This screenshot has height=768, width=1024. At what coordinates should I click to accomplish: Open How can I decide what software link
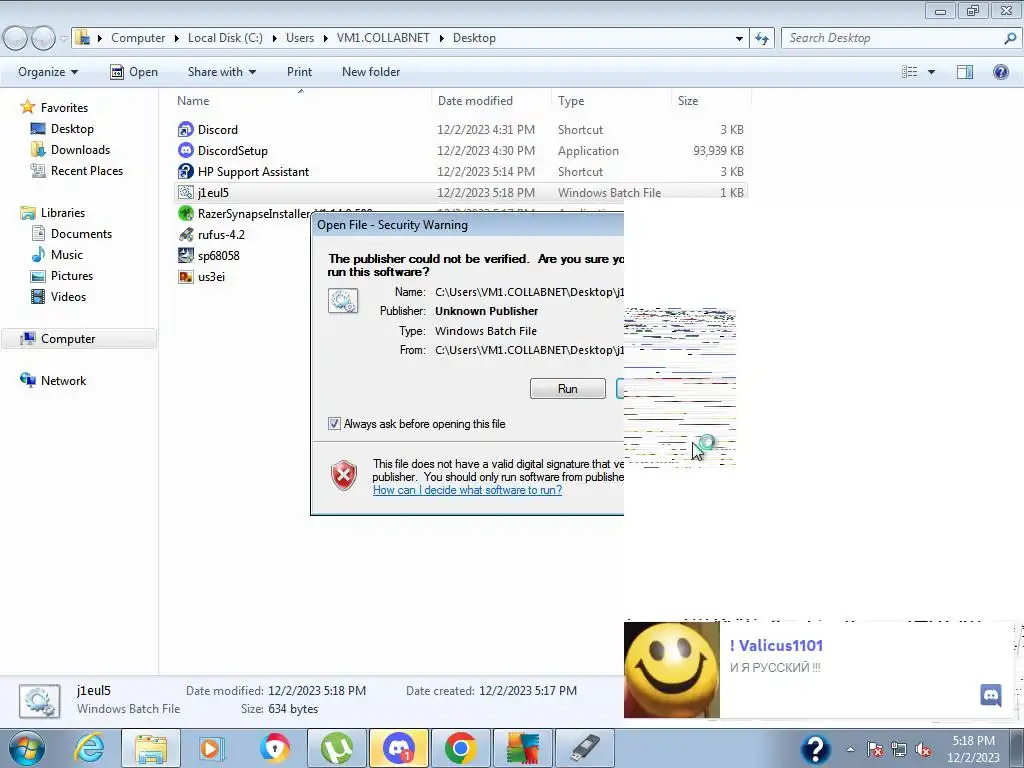tap(467, 490)
